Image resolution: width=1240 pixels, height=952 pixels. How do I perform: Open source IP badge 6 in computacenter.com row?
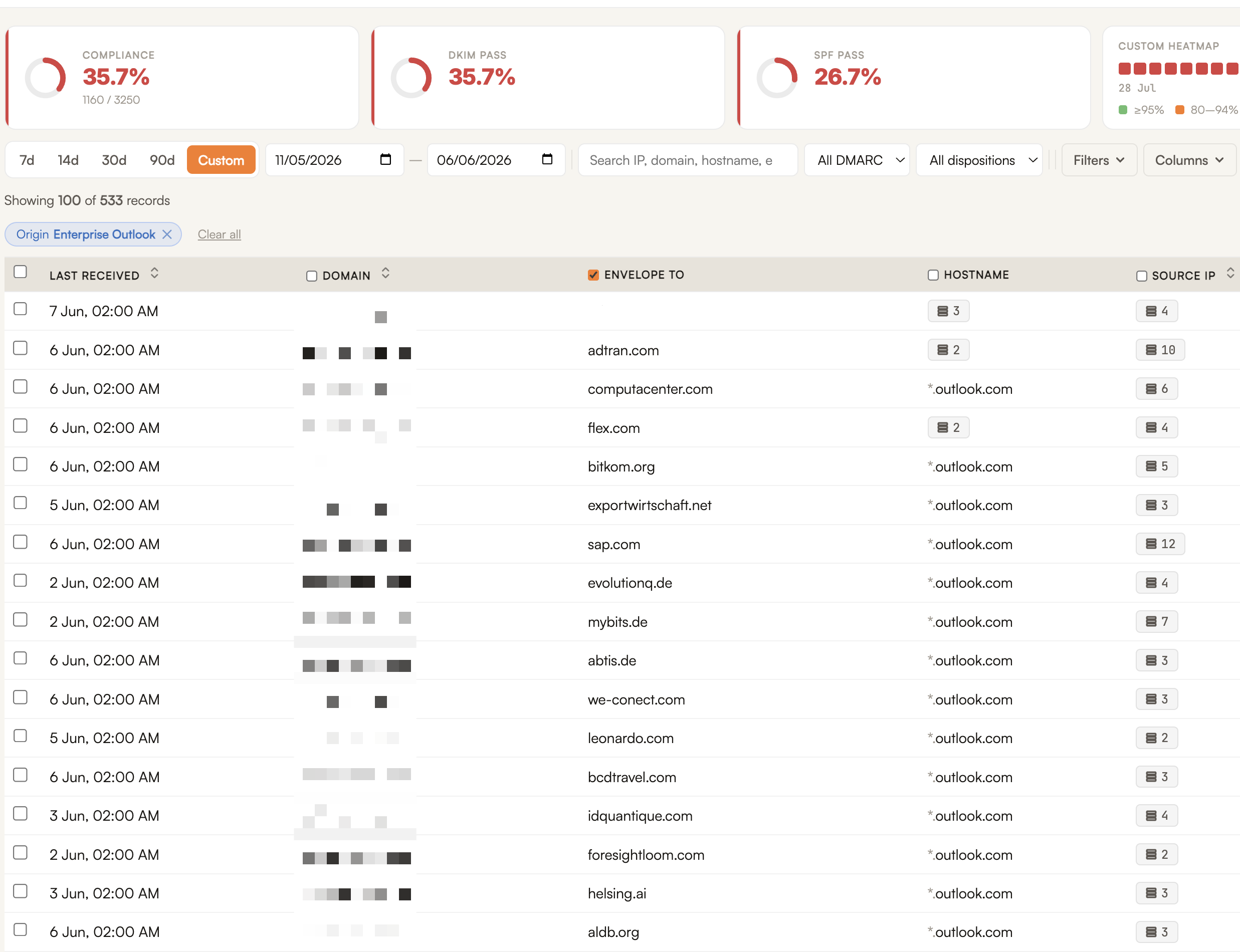[x=1157, y=389]
